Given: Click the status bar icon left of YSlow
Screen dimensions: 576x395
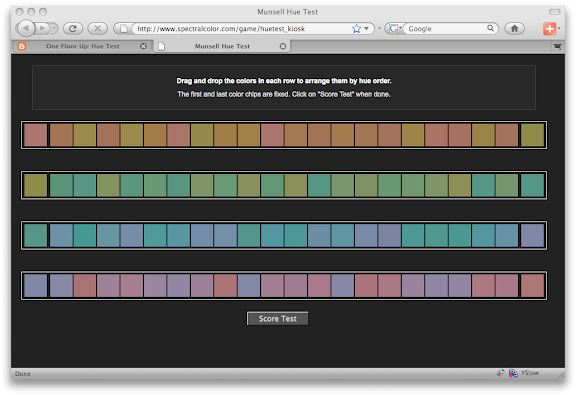Looking at the screenshot, I should [513, 373].
